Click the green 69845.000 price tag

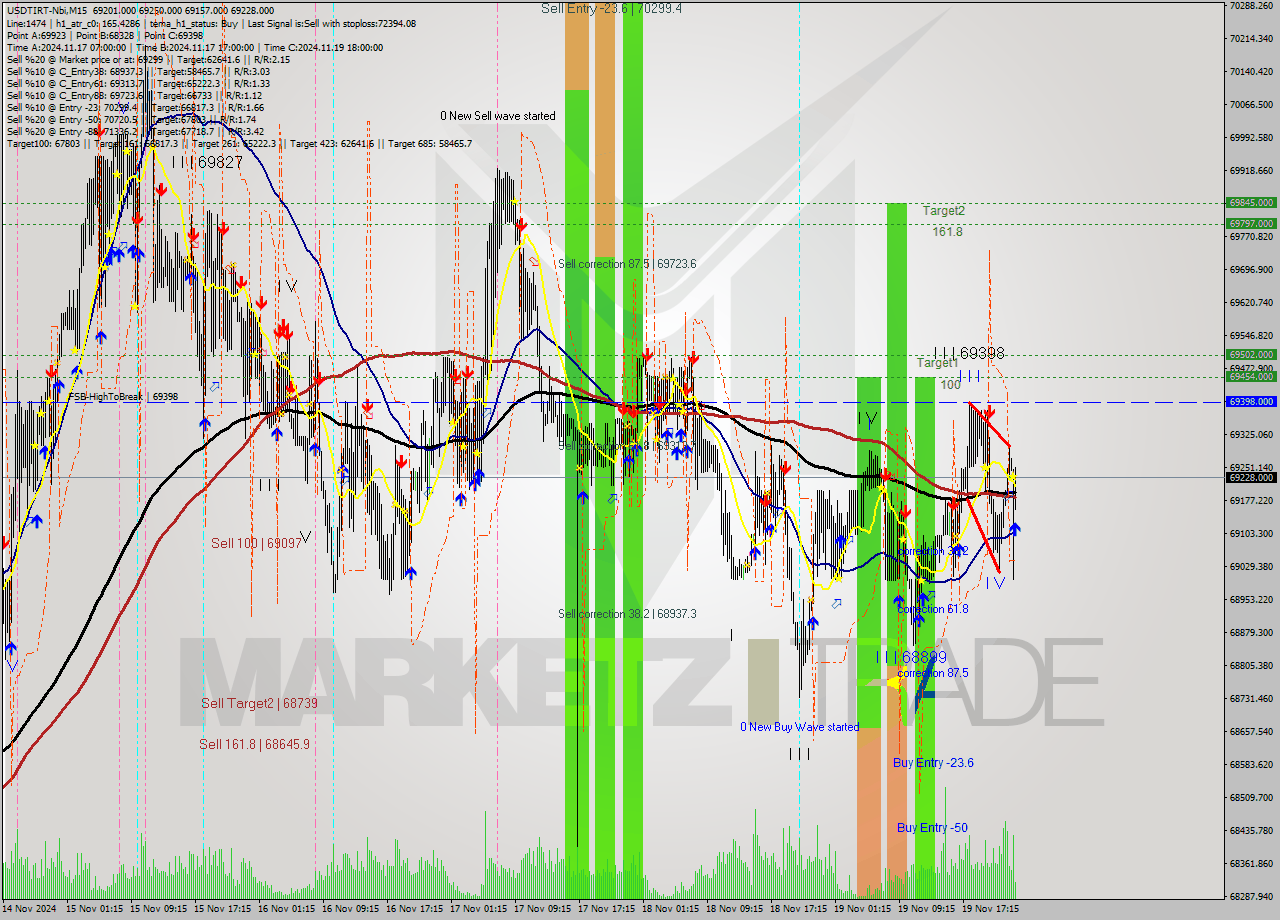[x=1251, y=202]
